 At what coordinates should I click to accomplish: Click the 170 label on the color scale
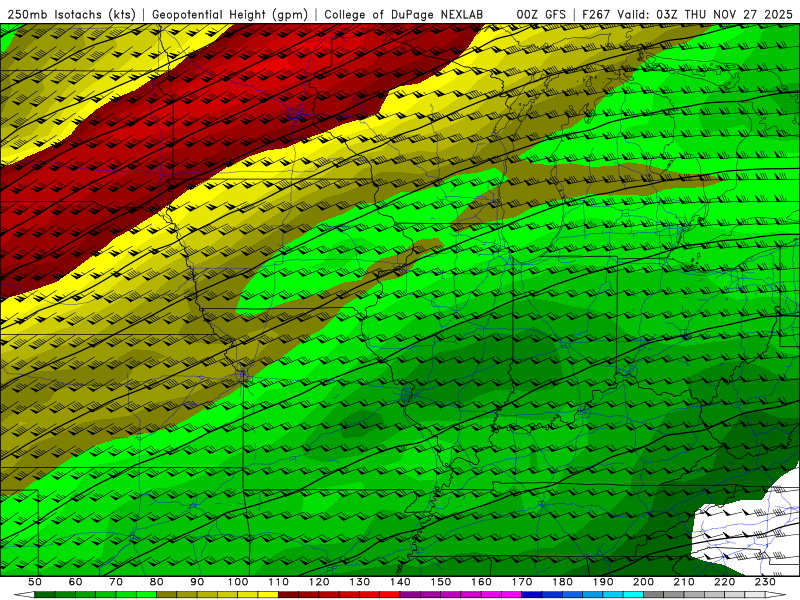point(522,582)
